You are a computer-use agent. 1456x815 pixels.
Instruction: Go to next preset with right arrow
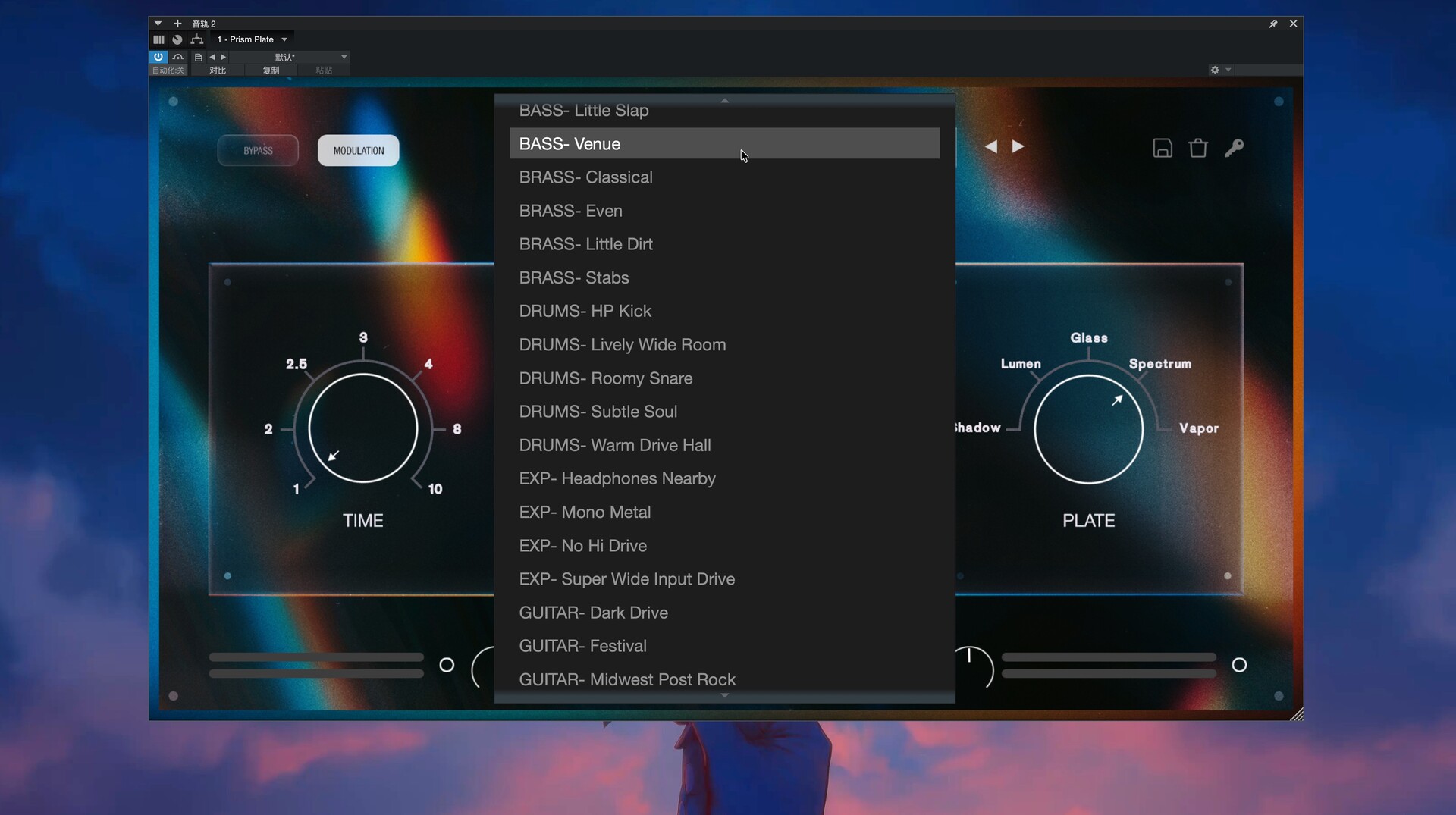1018,146
